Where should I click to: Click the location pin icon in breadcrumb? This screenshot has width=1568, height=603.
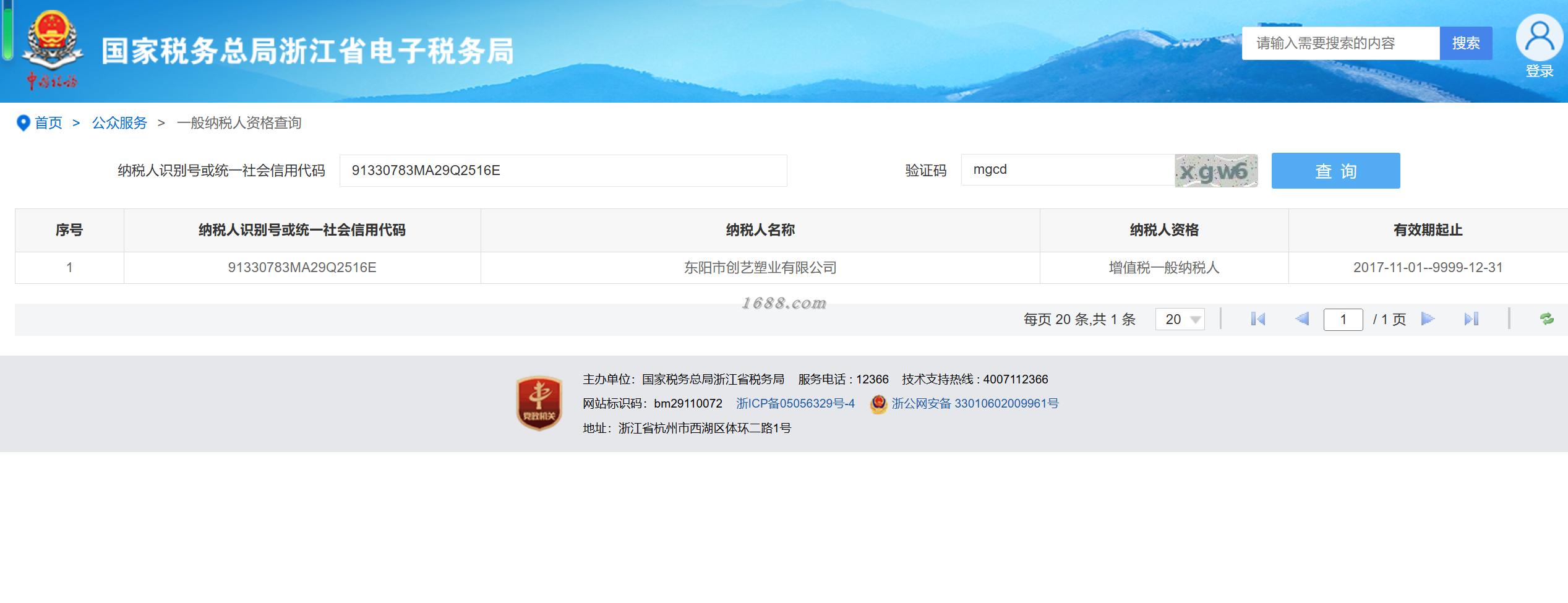(23, 123)
